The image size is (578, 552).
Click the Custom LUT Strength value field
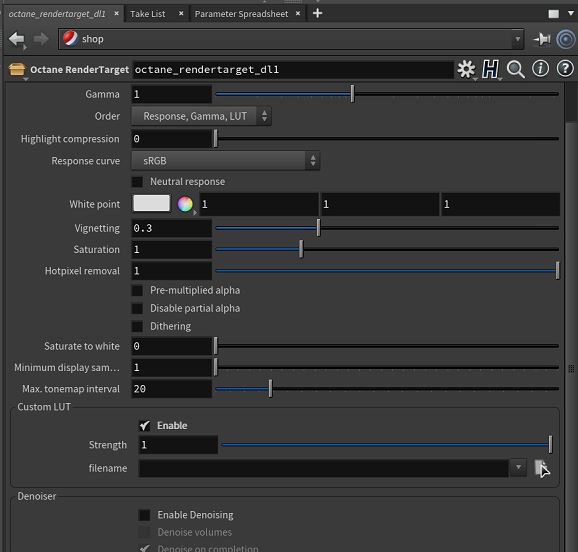[178, 445]
